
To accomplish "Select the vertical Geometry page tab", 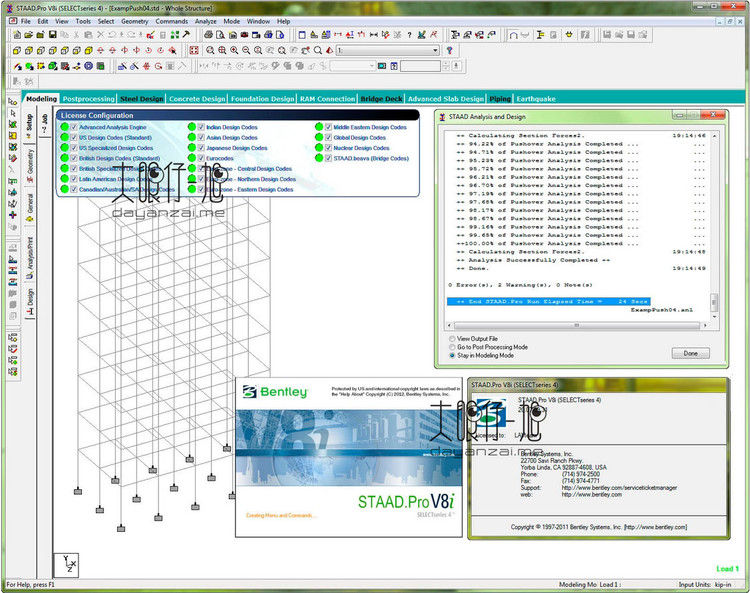I will tap(30, 165).
